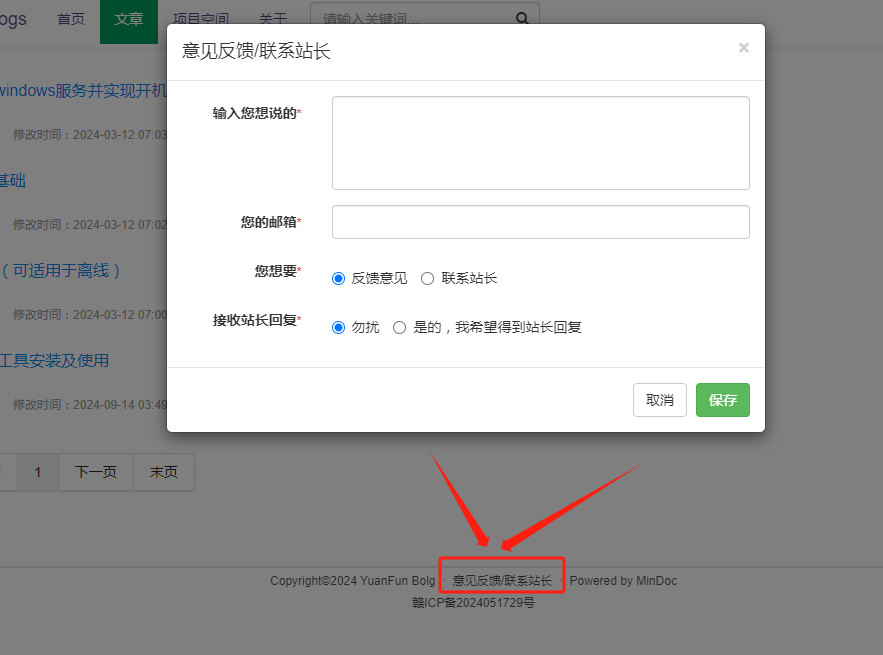The width and height of the screenshot is (883, 655).
Task: Open the 文章 navigation tab
Action: (x=129, y=19)
